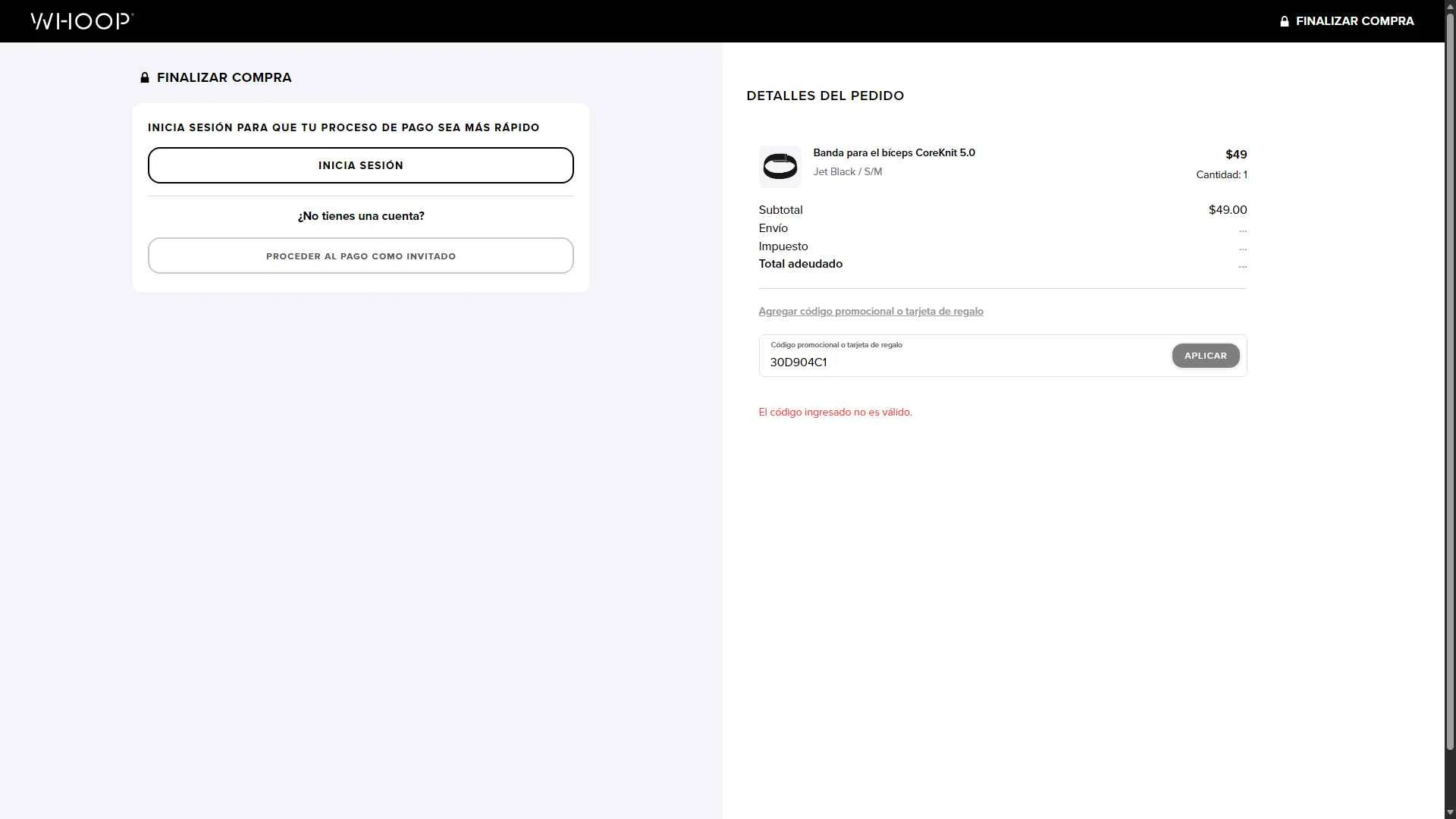Click the 'Impuesto' label
Viewport: 1456px width, 819px height.
coord(783,246)
